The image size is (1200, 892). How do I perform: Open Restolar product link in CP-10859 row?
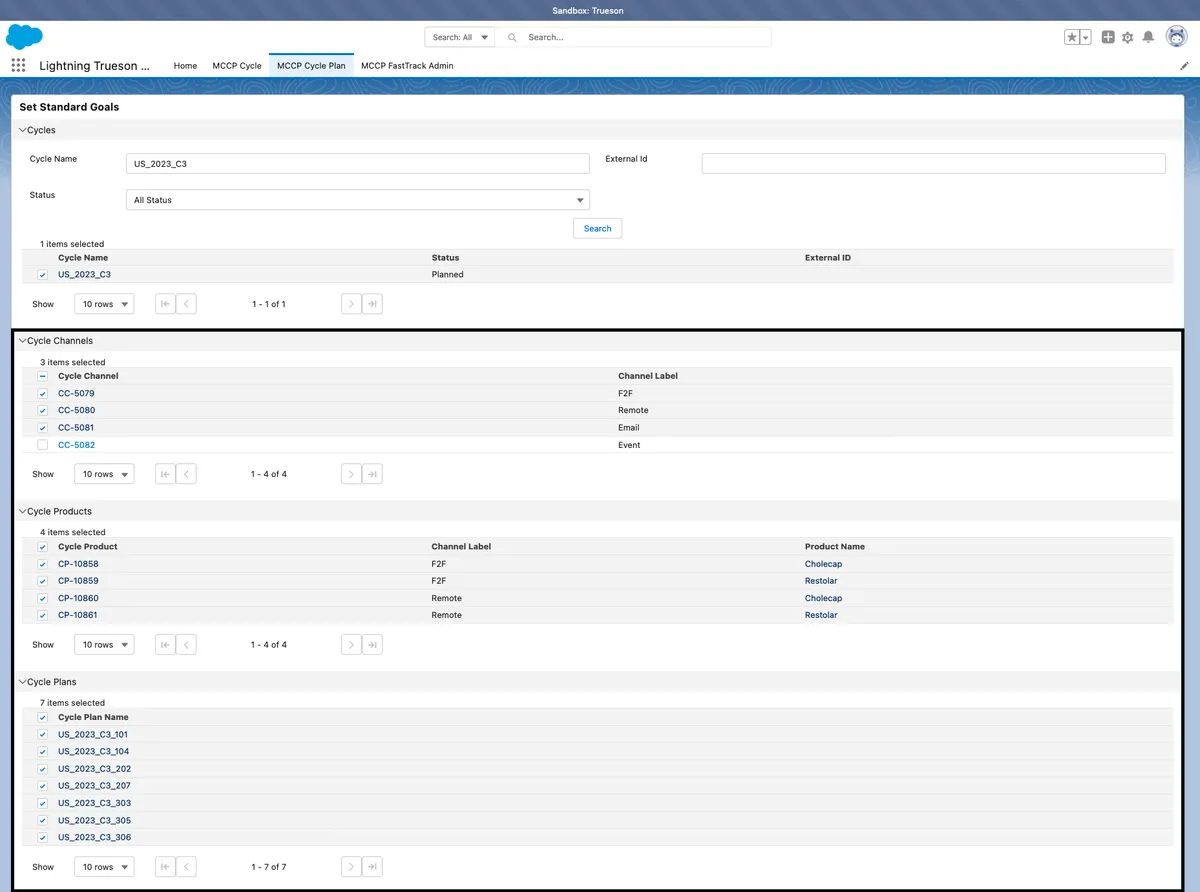tap(821, 581)
